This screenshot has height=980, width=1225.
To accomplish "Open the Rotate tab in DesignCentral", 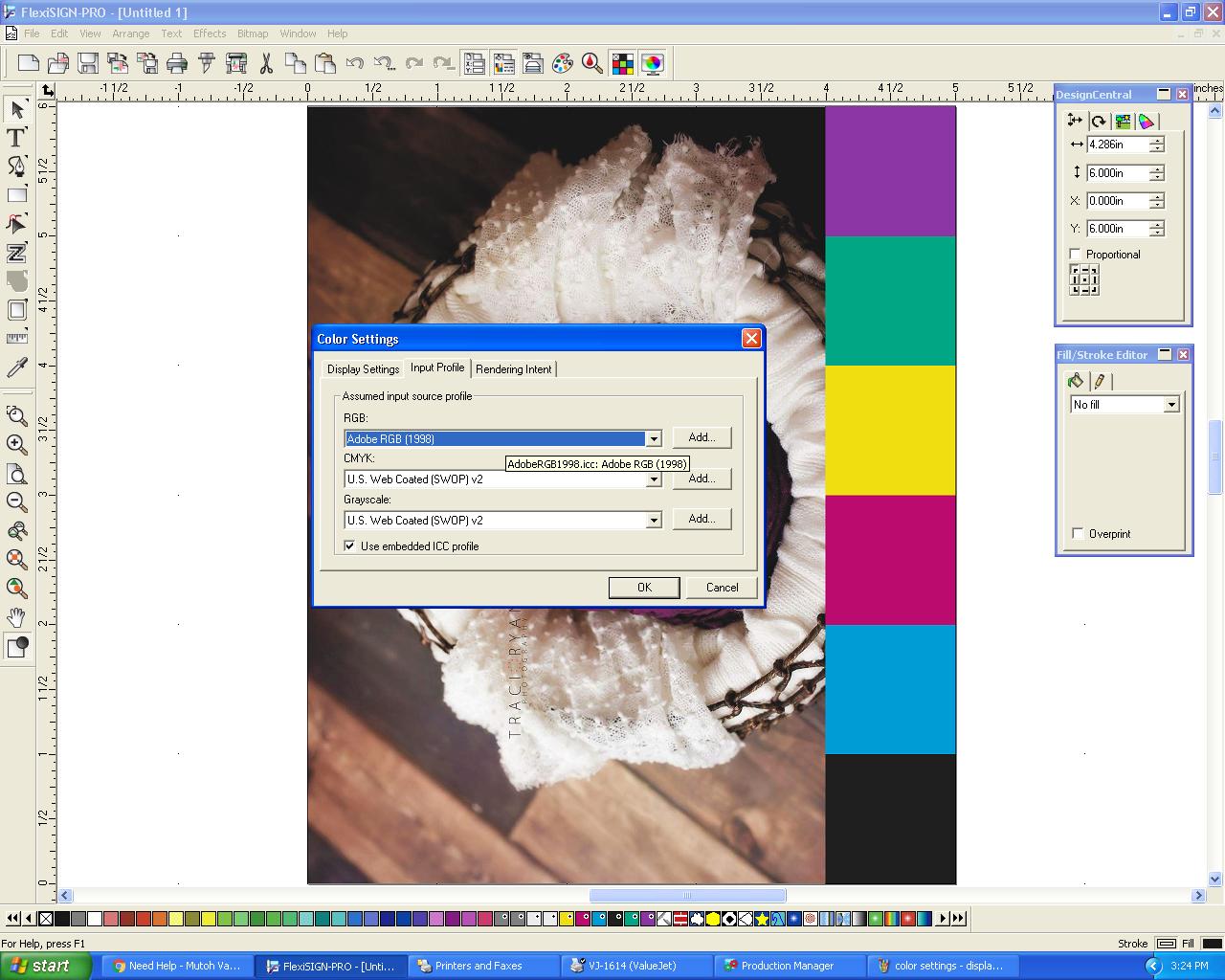I will point(1099,121).
